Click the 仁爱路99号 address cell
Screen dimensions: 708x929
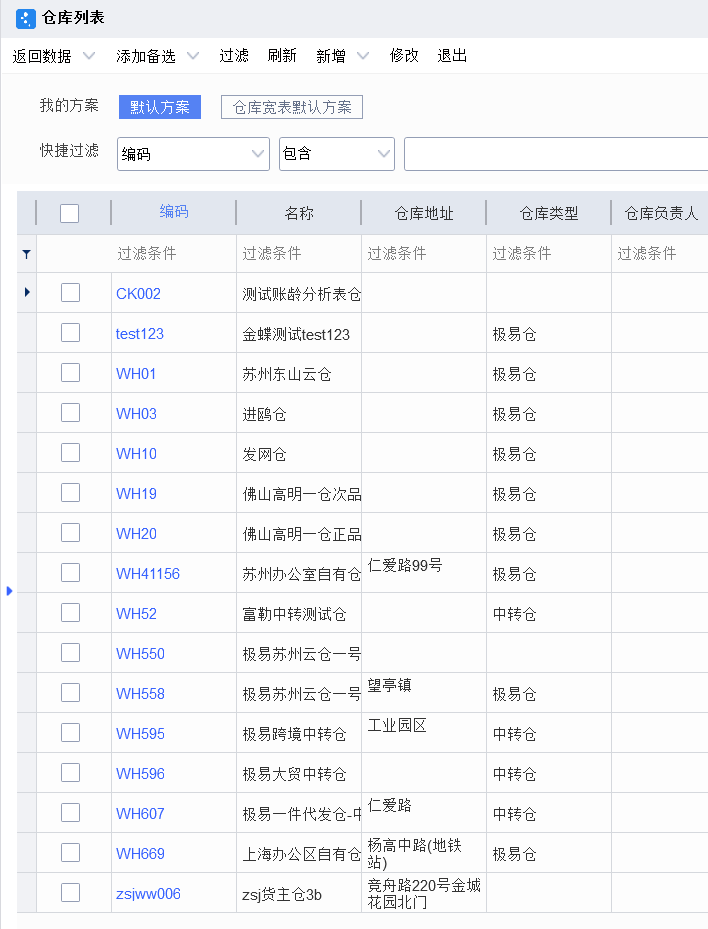pyautogui.click(x=424, y=573)
